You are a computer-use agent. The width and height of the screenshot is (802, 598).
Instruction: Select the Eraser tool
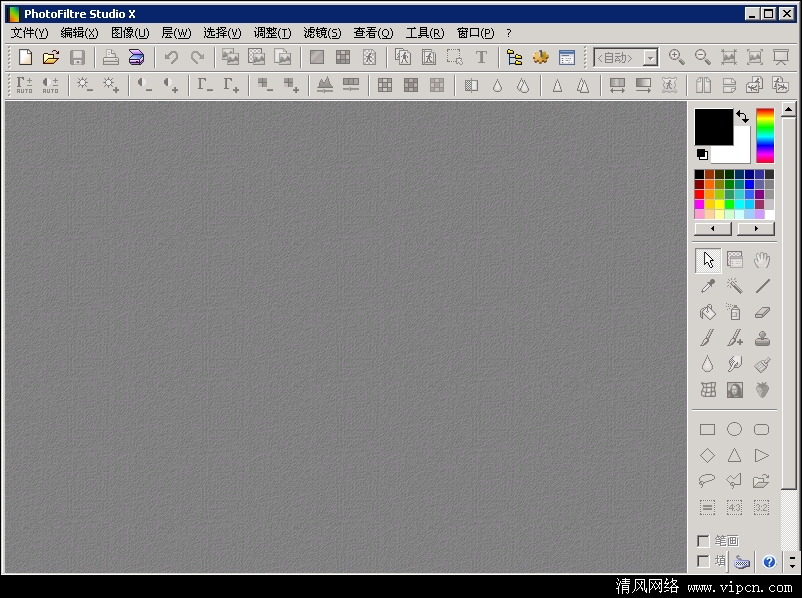762,312
